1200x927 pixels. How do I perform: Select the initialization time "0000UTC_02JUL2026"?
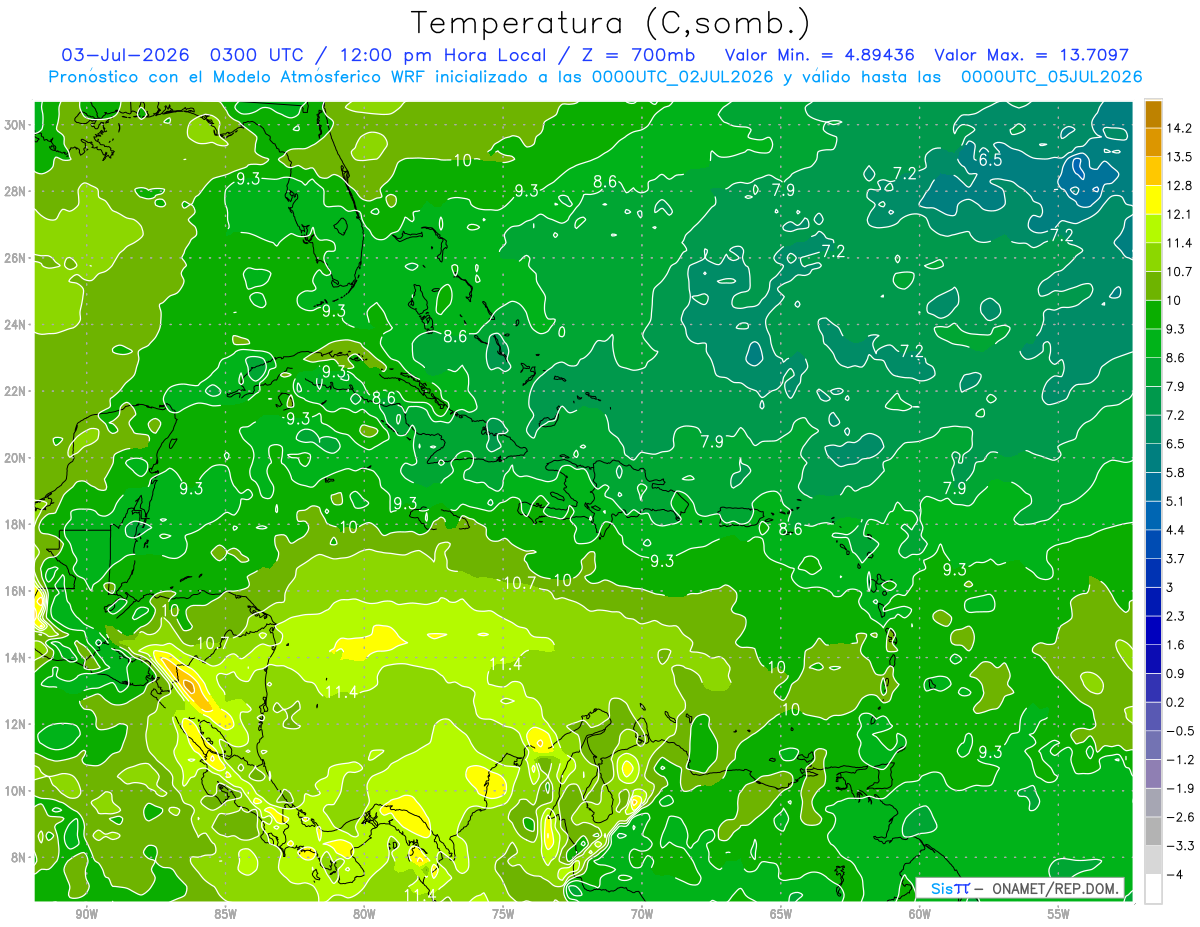pos(682,77)
